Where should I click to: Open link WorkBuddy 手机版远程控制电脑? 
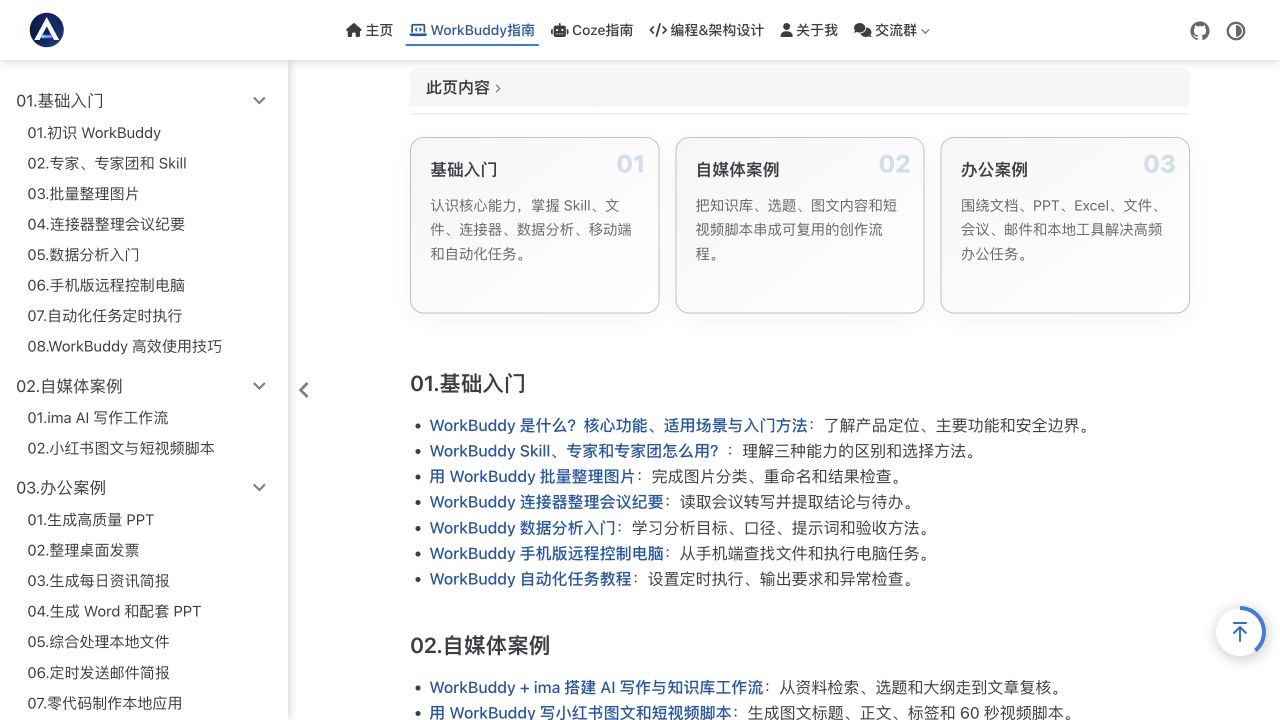(547, 553)
